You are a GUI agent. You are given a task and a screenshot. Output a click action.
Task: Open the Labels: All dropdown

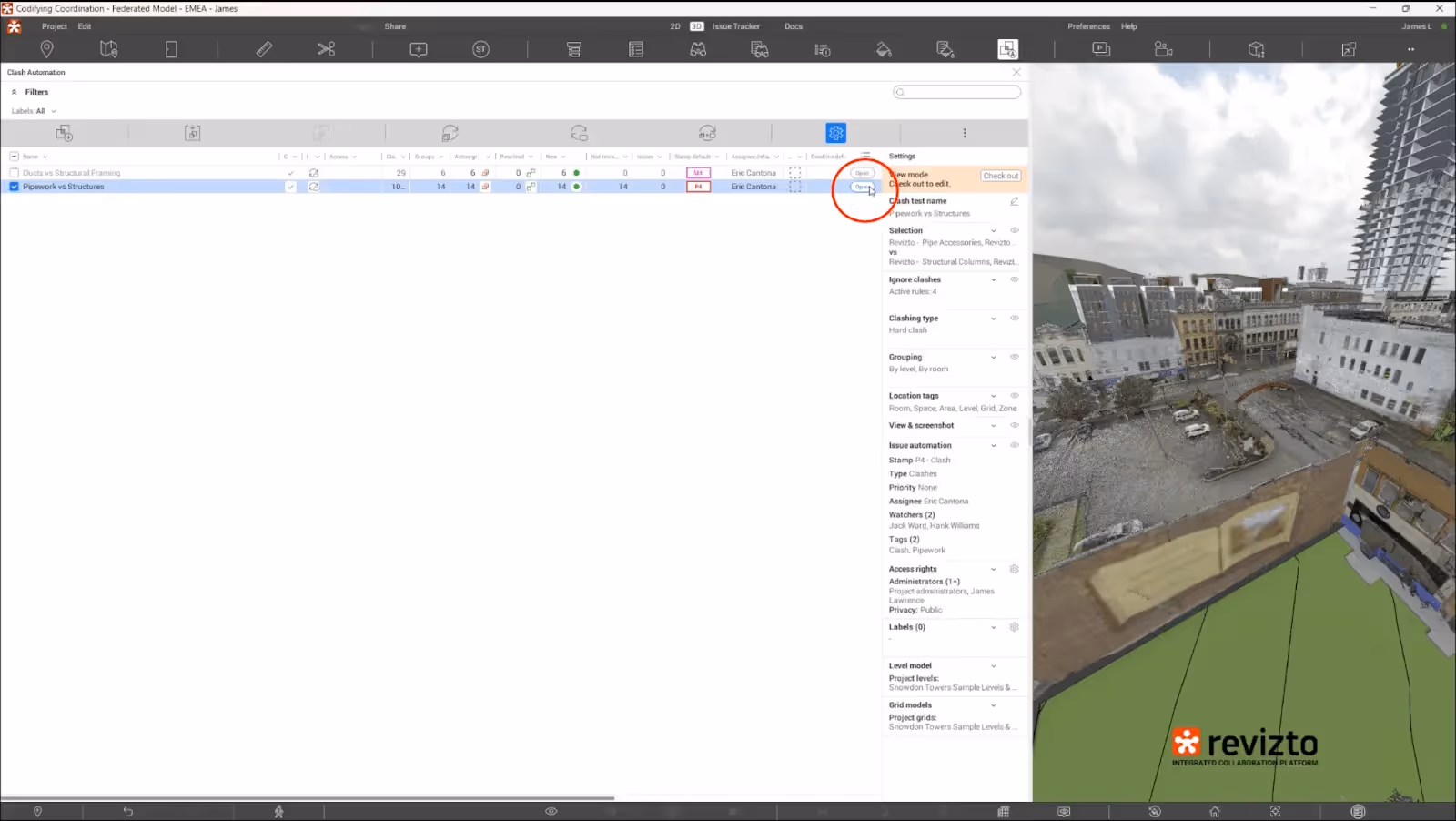click(x=34, y=111)
